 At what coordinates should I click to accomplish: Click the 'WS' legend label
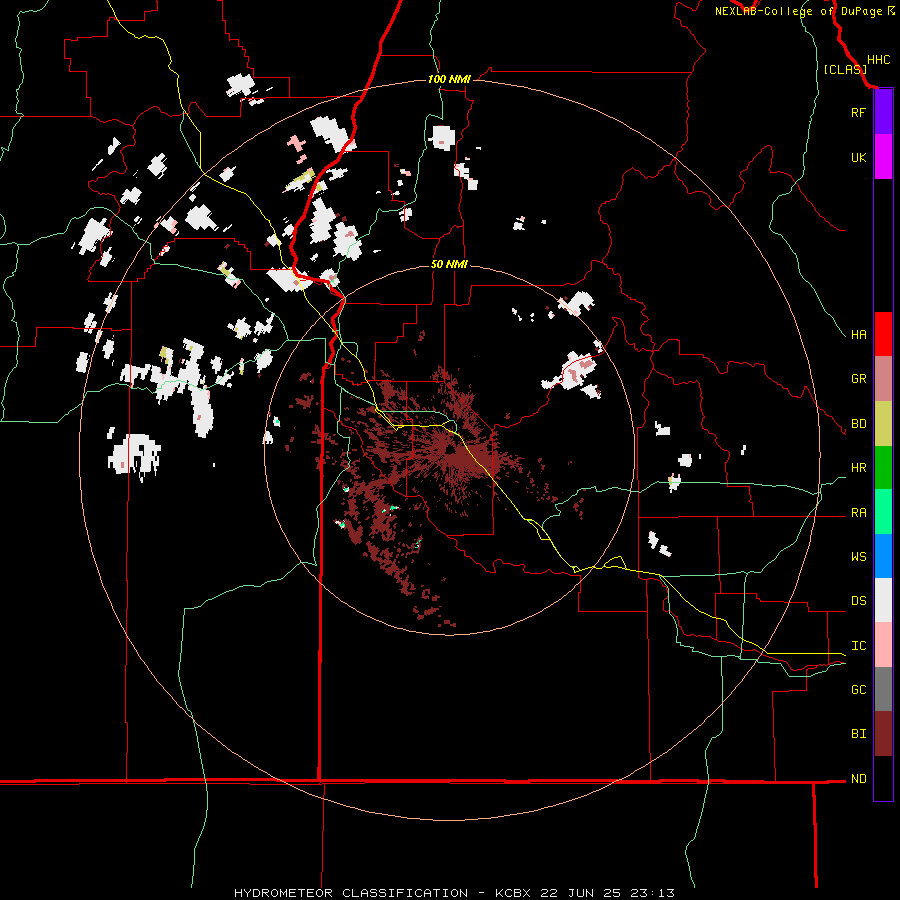pos(858,557)
